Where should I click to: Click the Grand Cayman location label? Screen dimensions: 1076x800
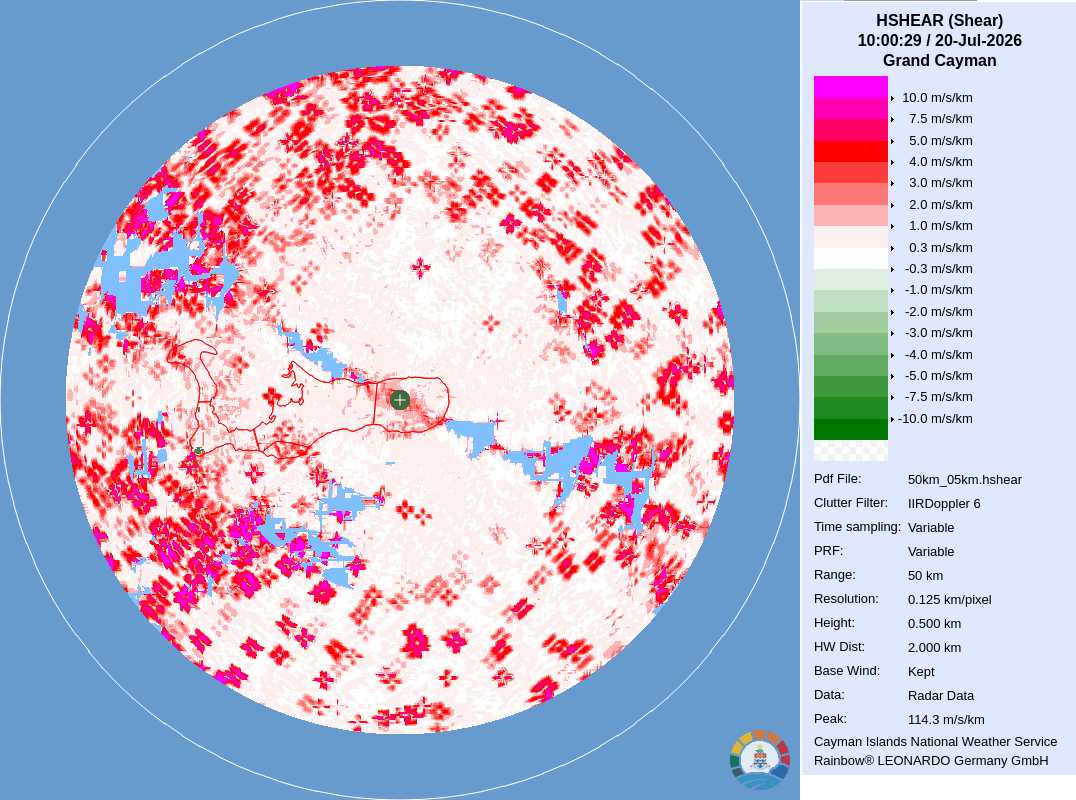tap(939, 60)
